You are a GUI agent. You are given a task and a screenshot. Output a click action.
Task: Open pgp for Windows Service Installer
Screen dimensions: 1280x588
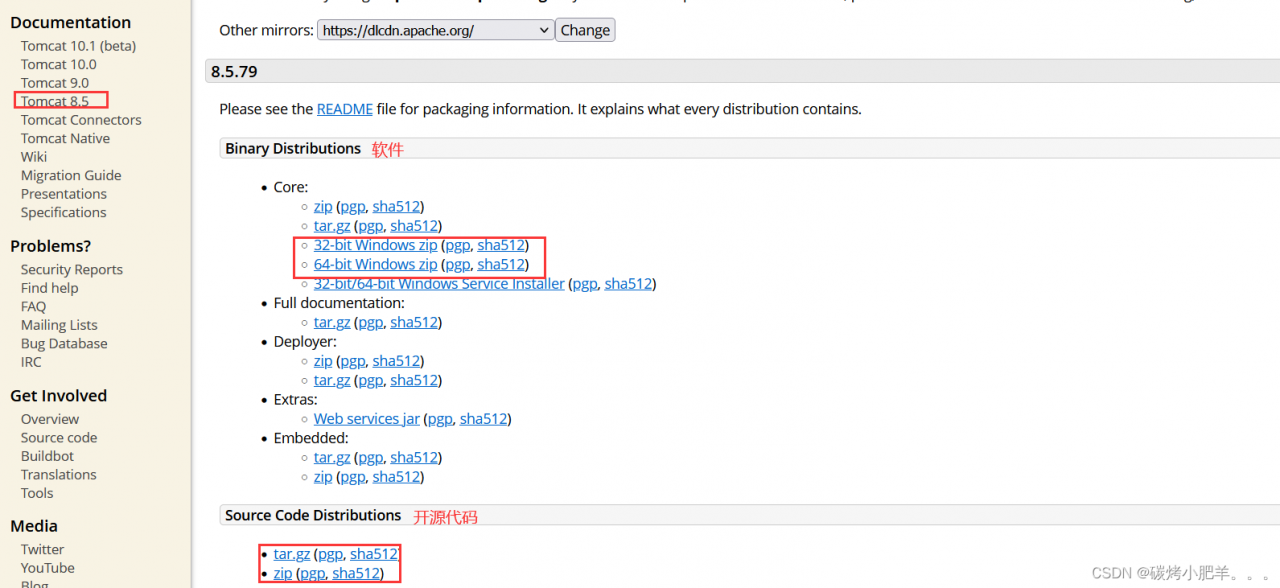(x=585, y=284)
